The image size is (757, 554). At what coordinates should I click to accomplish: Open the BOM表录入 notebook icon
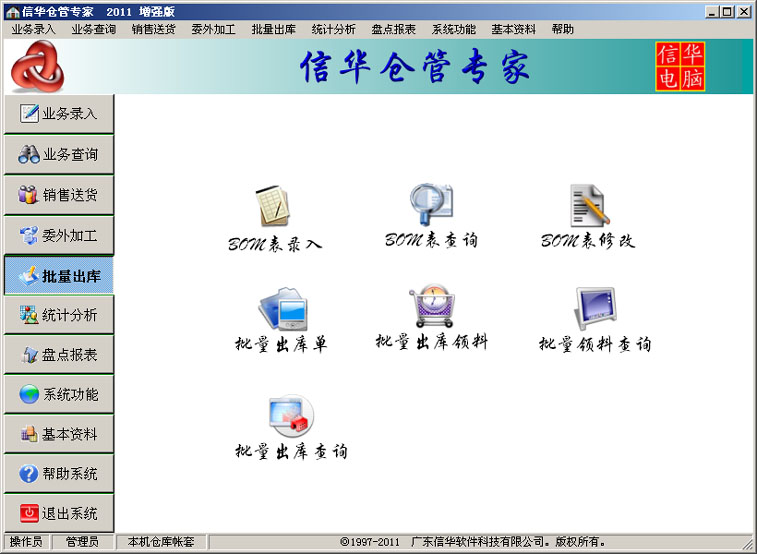click(x=273, y=206)
